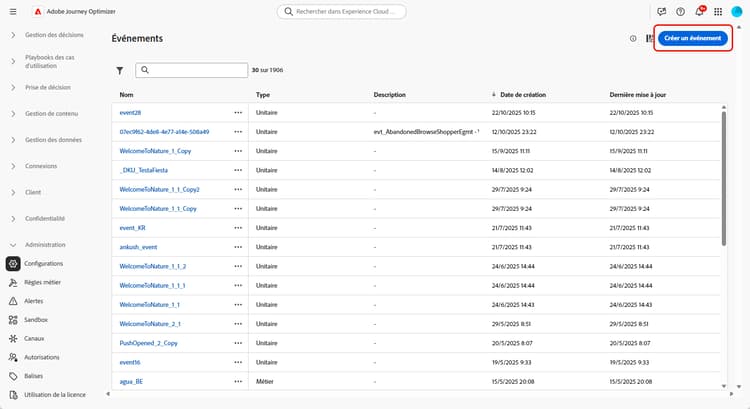
Task: Click the Alertes warning icon
Action: click(x=13, y=301)
